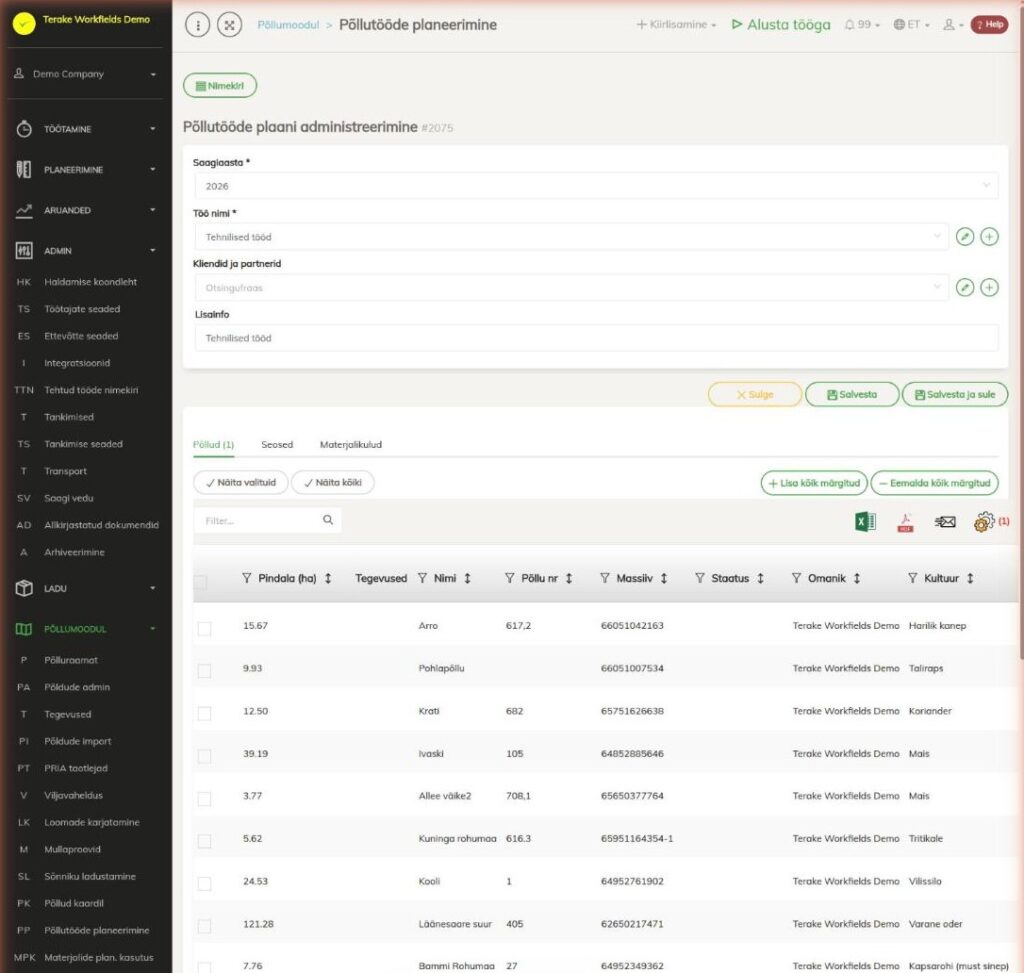
Task: Open the Nimekiri list view
Action: pyautogui.click(x=220, y=86)
